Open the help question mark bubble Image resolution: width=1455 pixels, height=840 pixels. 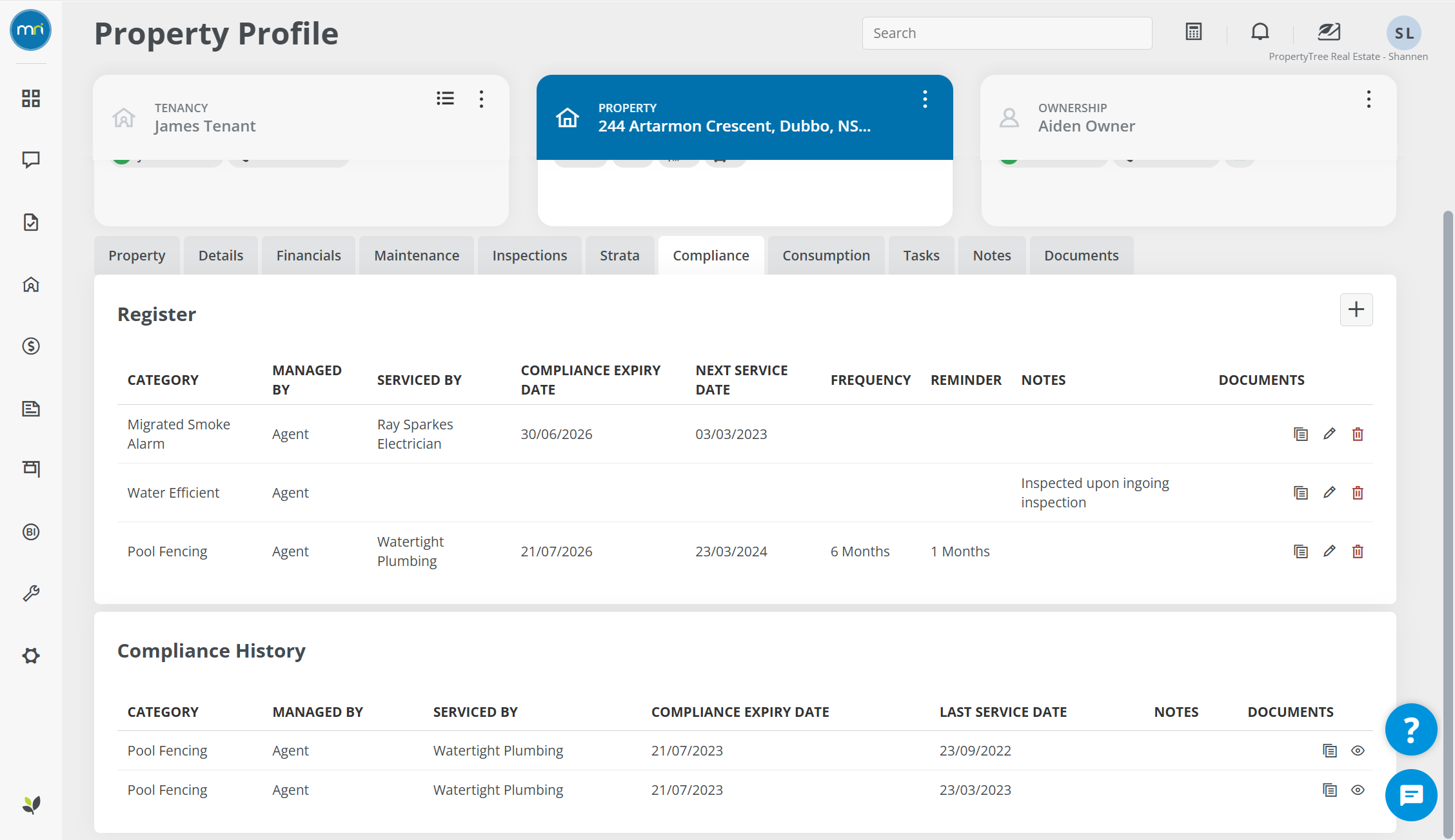click(1411, 729)
